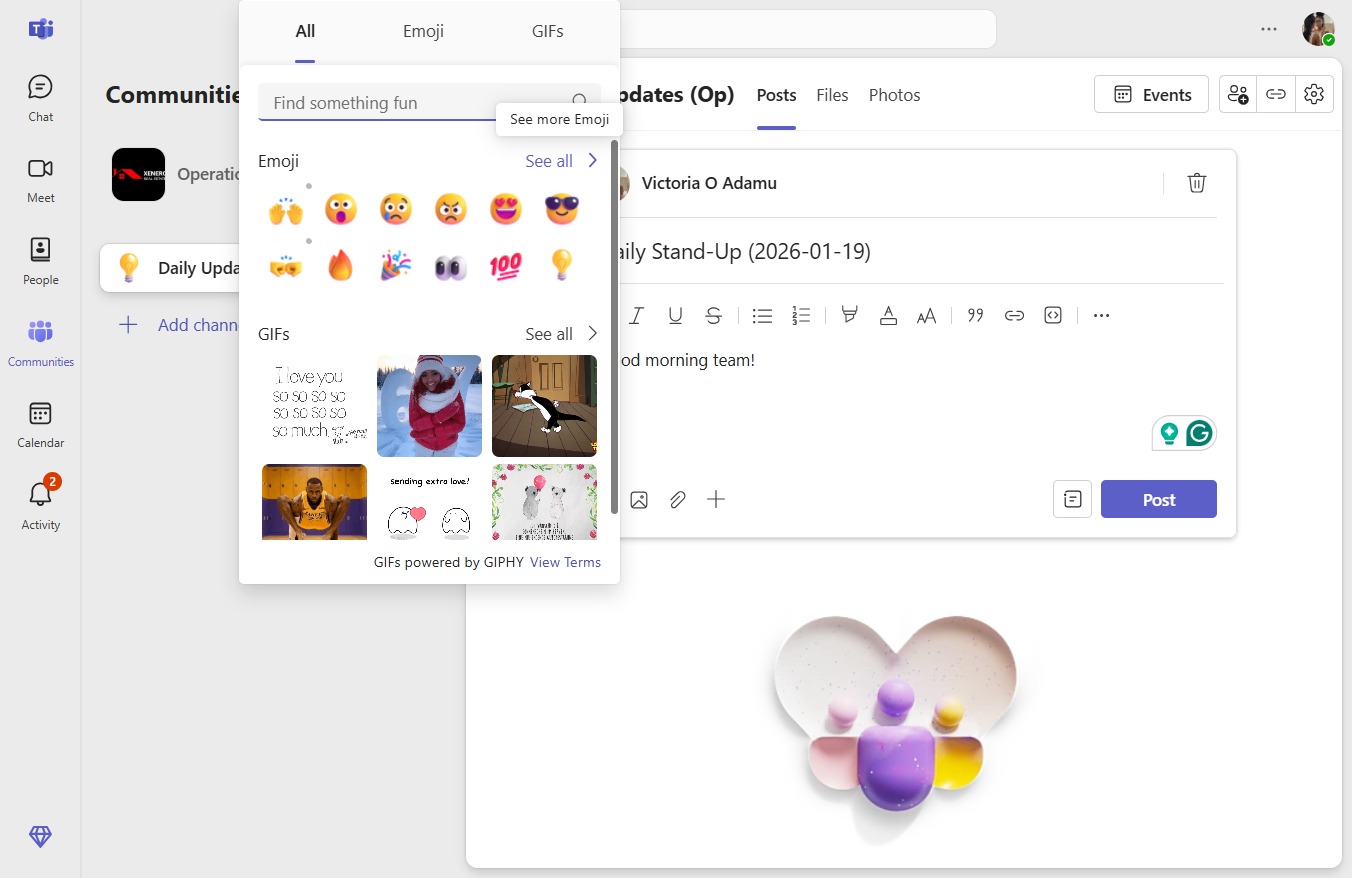Open the Events button
Screen dimensions: 1352x878
click(1151, 95)
